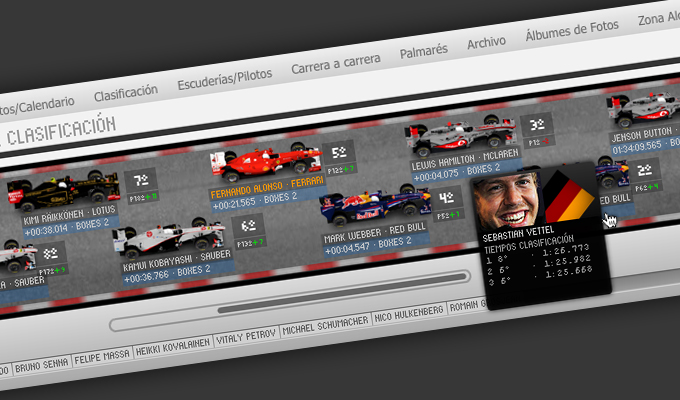Select Fernando Alonso's red Ferrari car
680x400 pixels.
click(266, 162)
